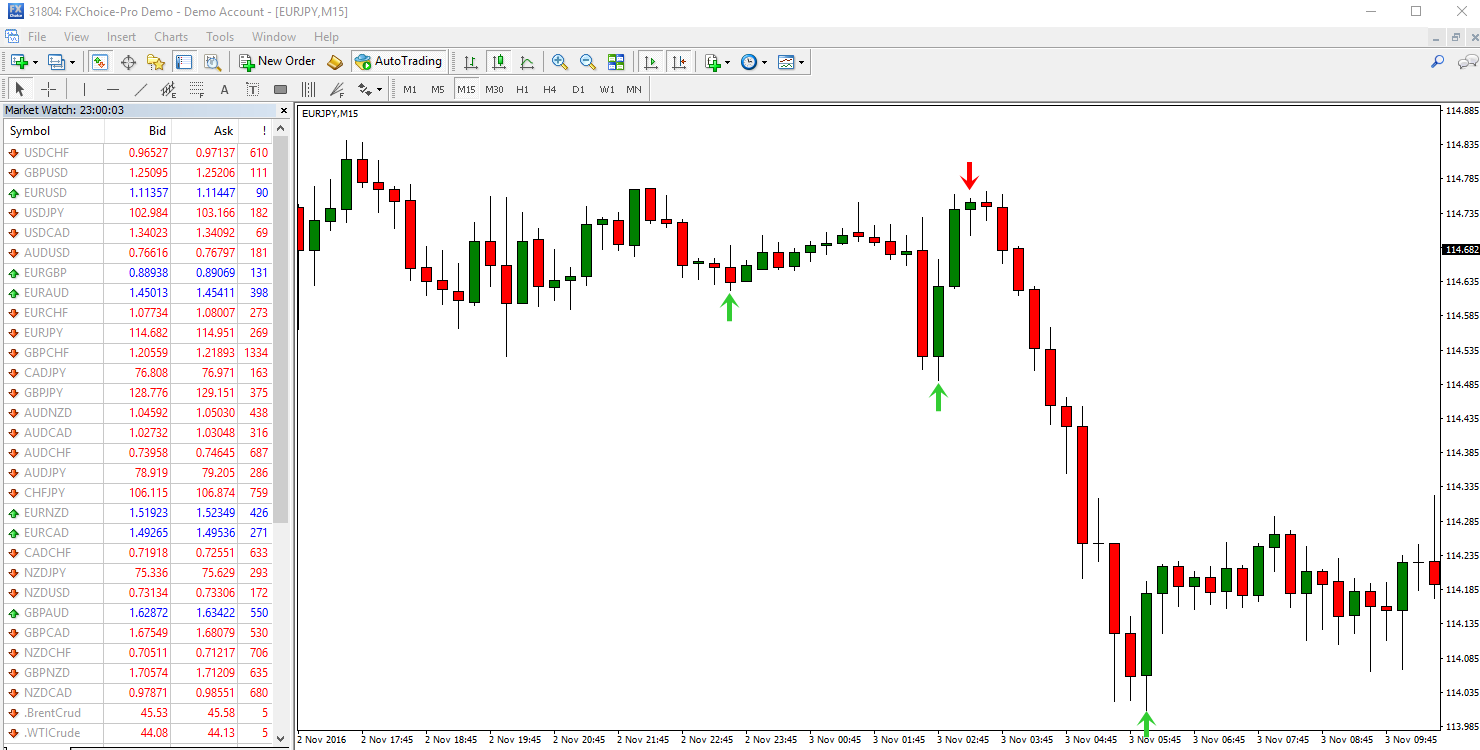Toggle the Terminal panel

pyautogui.click(x=184, y=62)
